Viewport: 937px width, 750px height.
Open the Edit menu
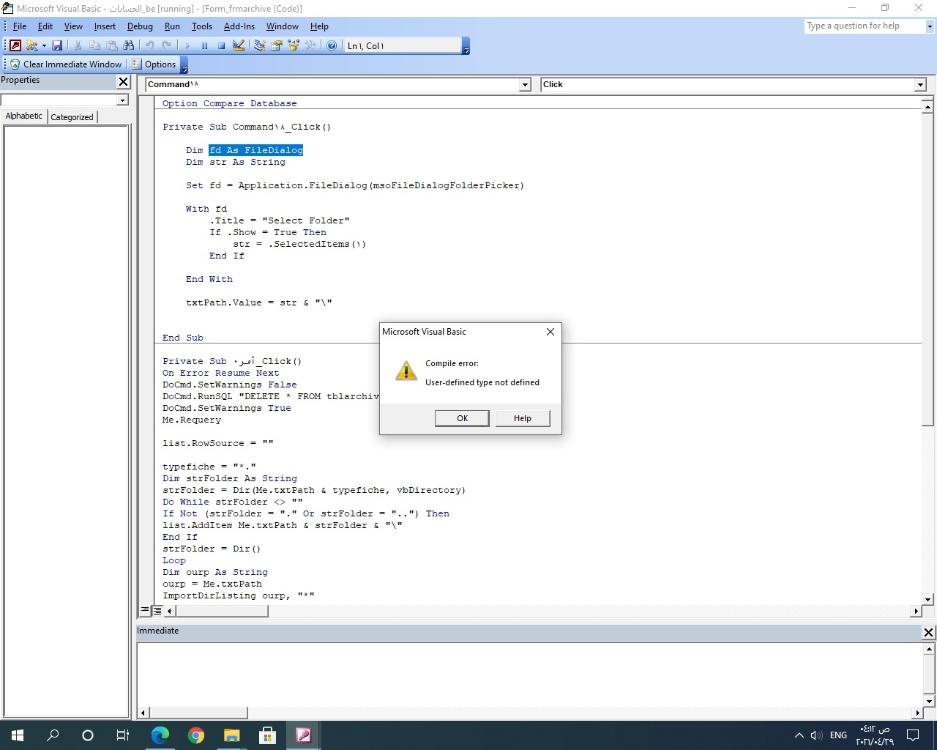tap(45, 26)
